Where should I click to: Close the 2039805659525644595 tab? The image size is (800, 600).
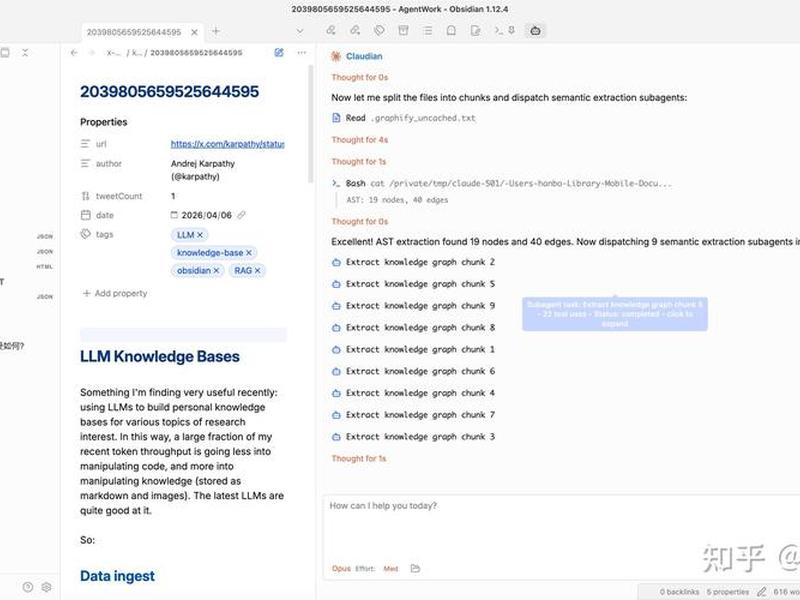(194, 32)
